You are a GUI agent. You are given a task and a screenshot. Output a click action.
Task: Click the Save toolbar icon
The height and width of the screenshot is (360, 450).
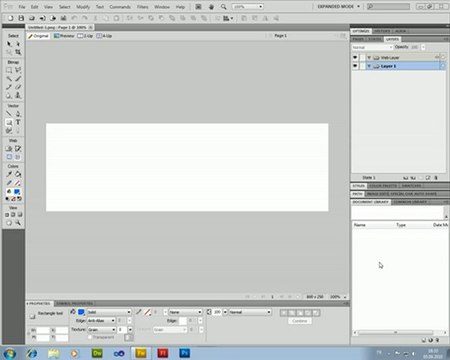point(21,18)
